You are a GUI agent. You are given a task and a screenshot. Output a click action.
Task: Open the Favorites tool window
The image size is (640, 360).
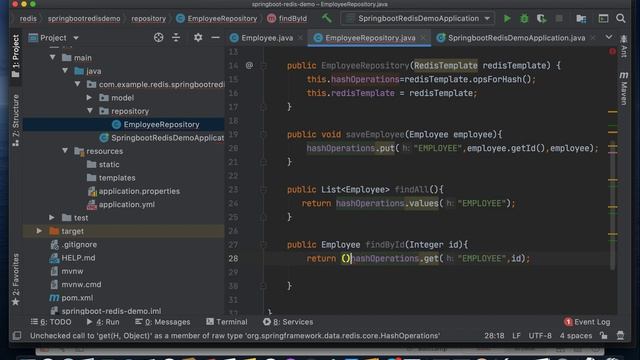[x=16, y=280]
